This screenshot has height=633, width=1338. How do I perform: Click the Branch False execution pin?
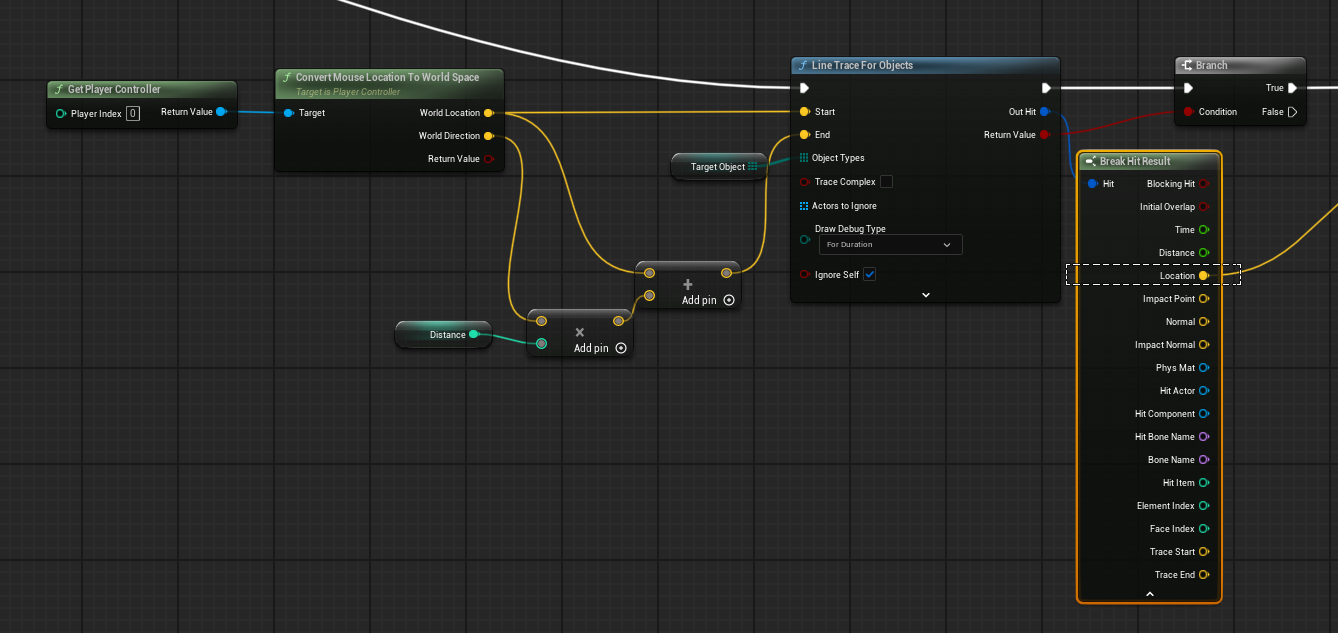[1293, 112]
